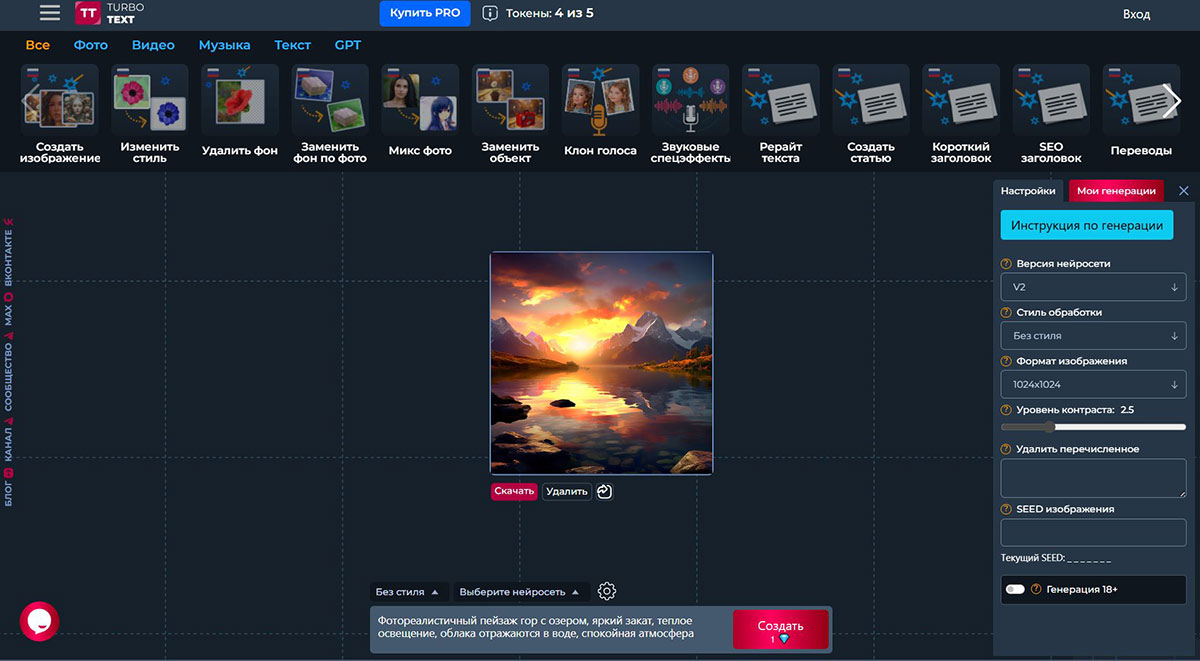1200x661 pixels.
Task: Open the hamburger menu
Action: (49, 13)
